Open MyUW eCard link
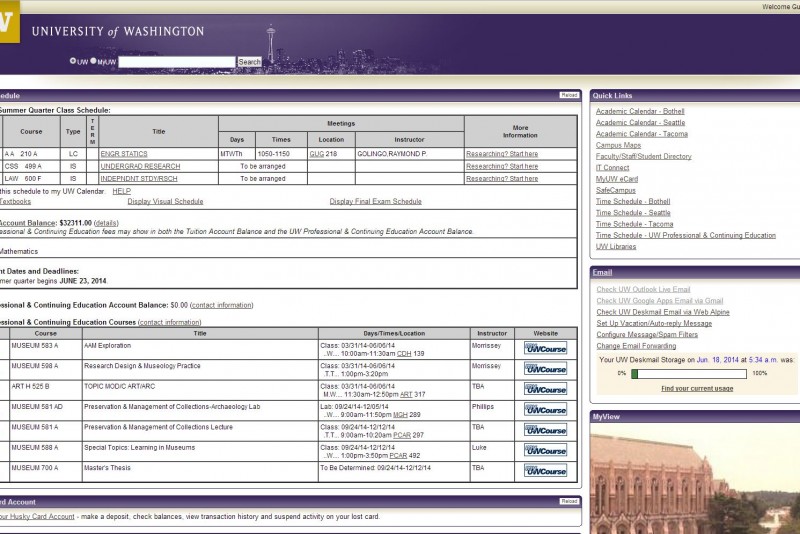 tap(617, 179)
